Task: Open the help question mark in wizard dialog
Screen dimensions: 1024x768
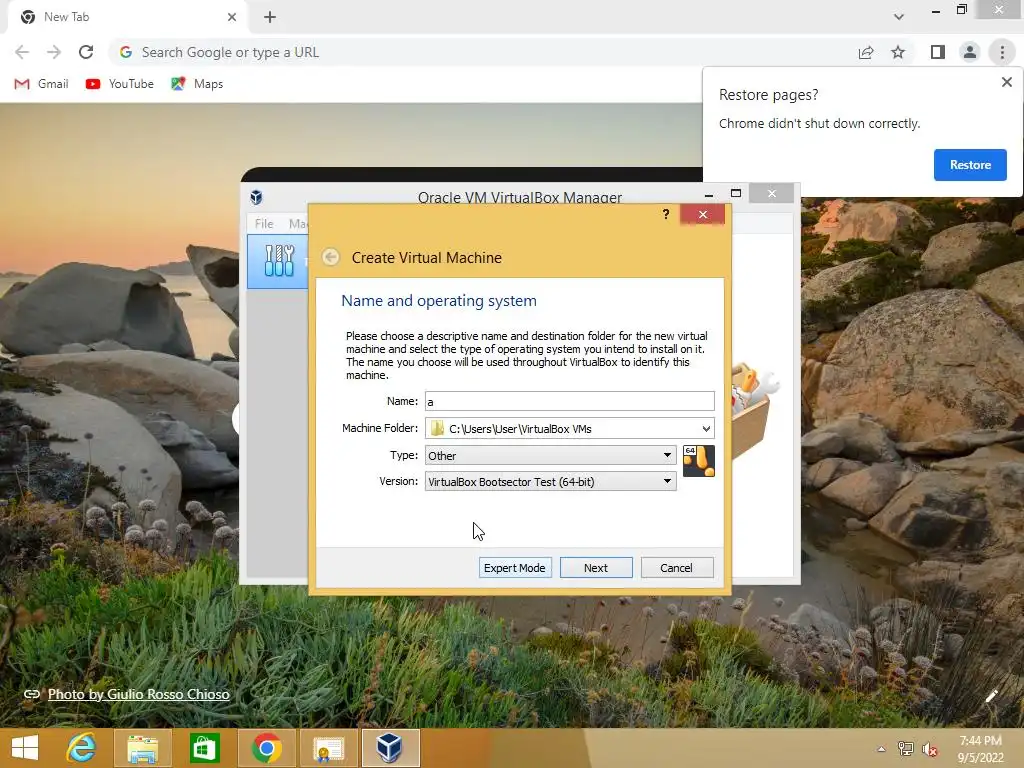Action: point(665,214)
